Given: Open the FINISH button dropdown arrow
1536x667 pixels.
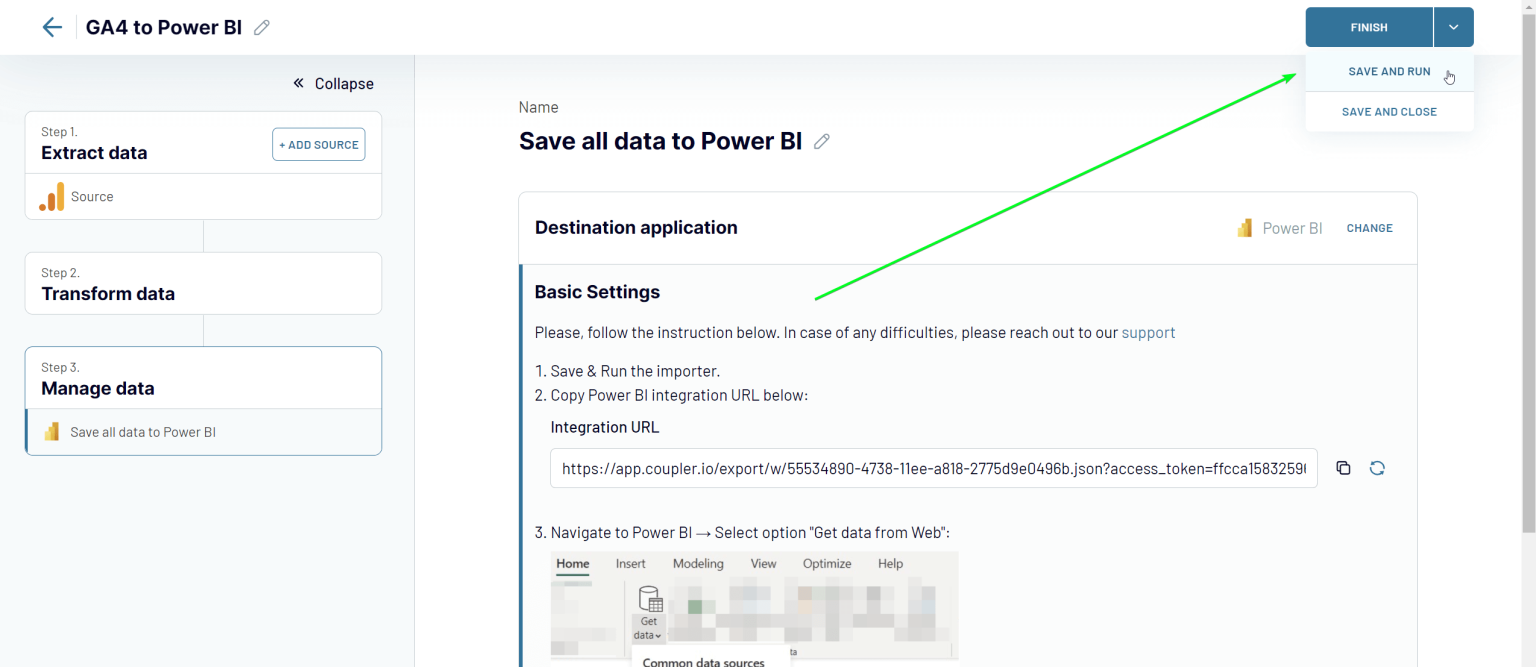Looking at the screenshot, I should (1453, 27).
